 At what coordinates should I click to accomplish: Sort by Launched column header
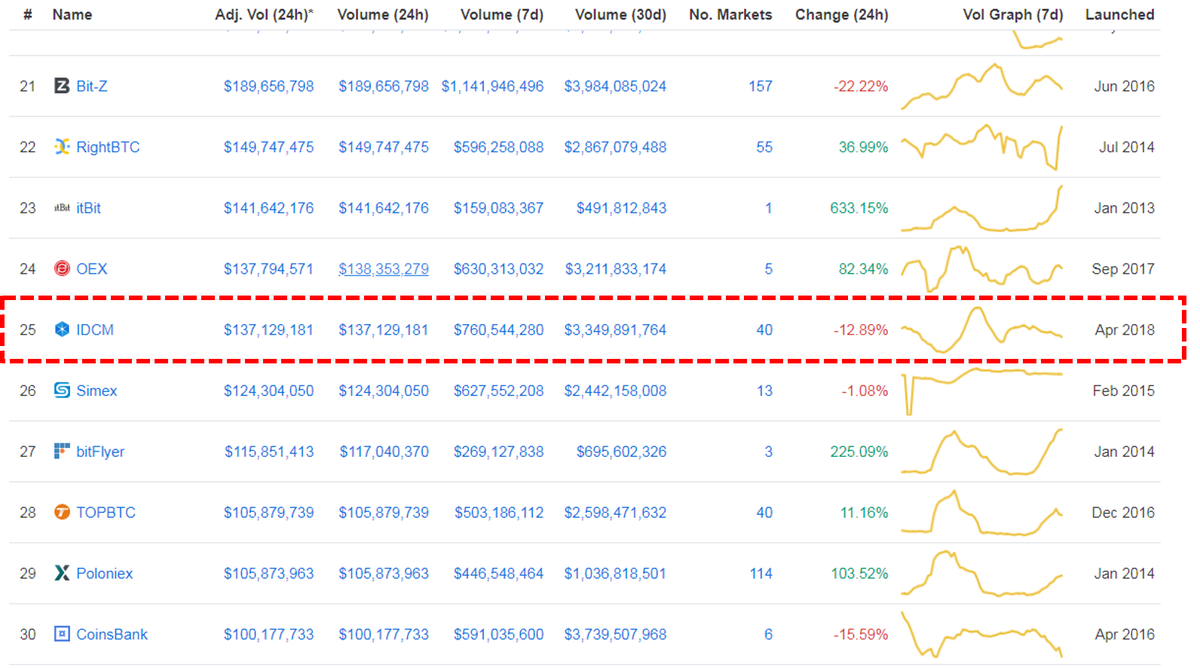pyautogui.click(x=1120, y=15)
